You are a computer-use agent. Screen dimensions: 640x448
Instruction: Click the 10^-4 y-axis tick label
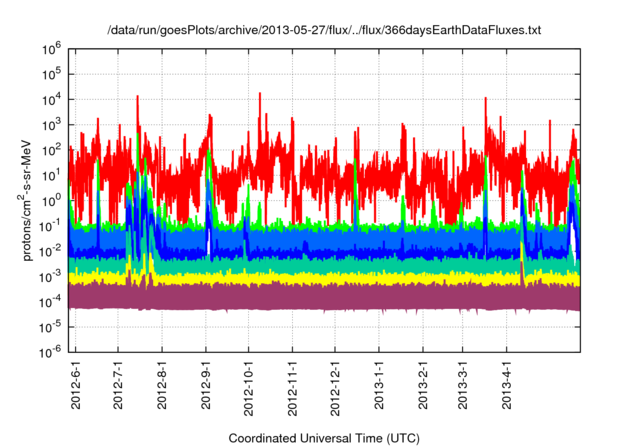49,302
